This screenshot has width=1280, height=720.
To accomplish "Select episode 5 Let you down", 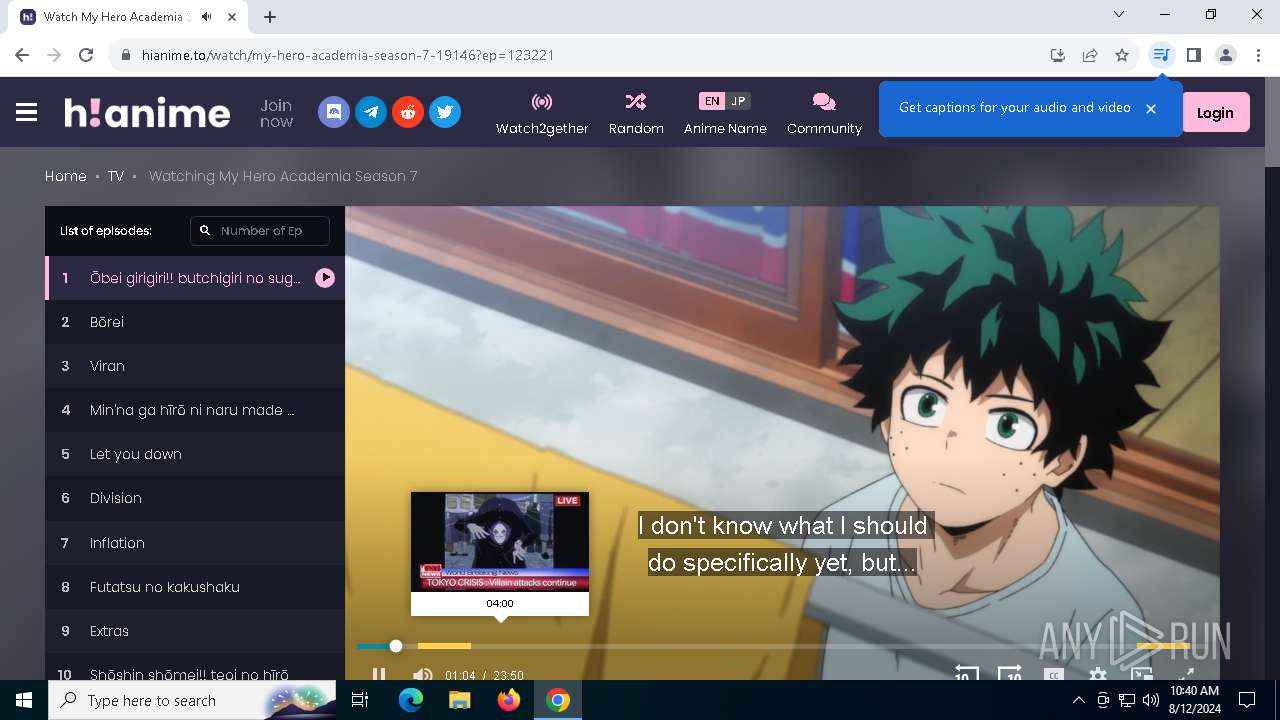I will 195,454.
